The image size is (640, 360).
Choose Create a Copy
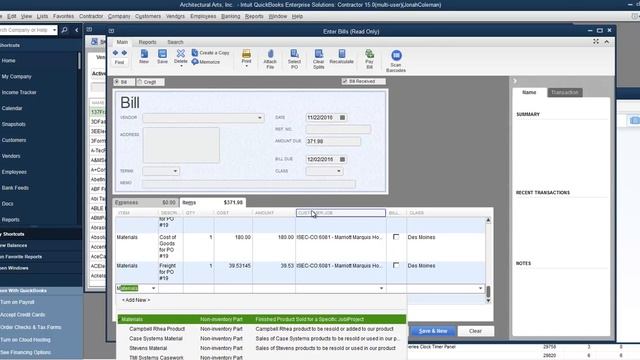point(211,53)
